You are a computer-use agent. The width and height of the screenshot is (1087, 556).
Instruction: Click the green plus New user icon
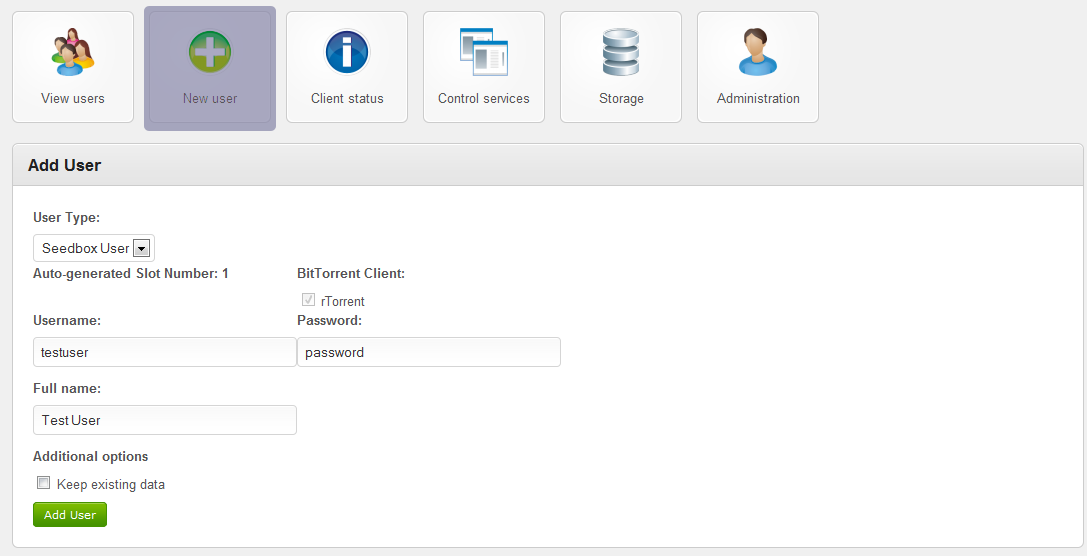pyautogui.click(x=210, y=52)
